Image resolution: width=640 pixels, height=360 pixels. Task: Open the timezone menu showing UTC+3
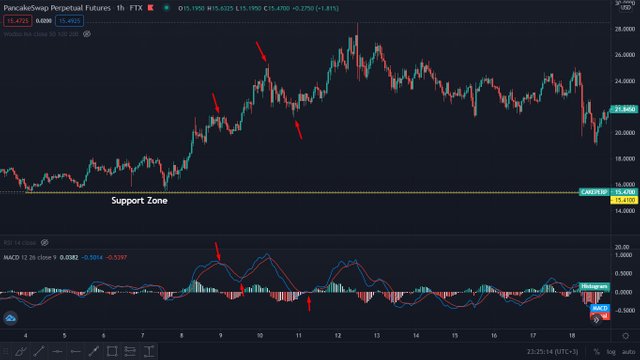[552, 352]
